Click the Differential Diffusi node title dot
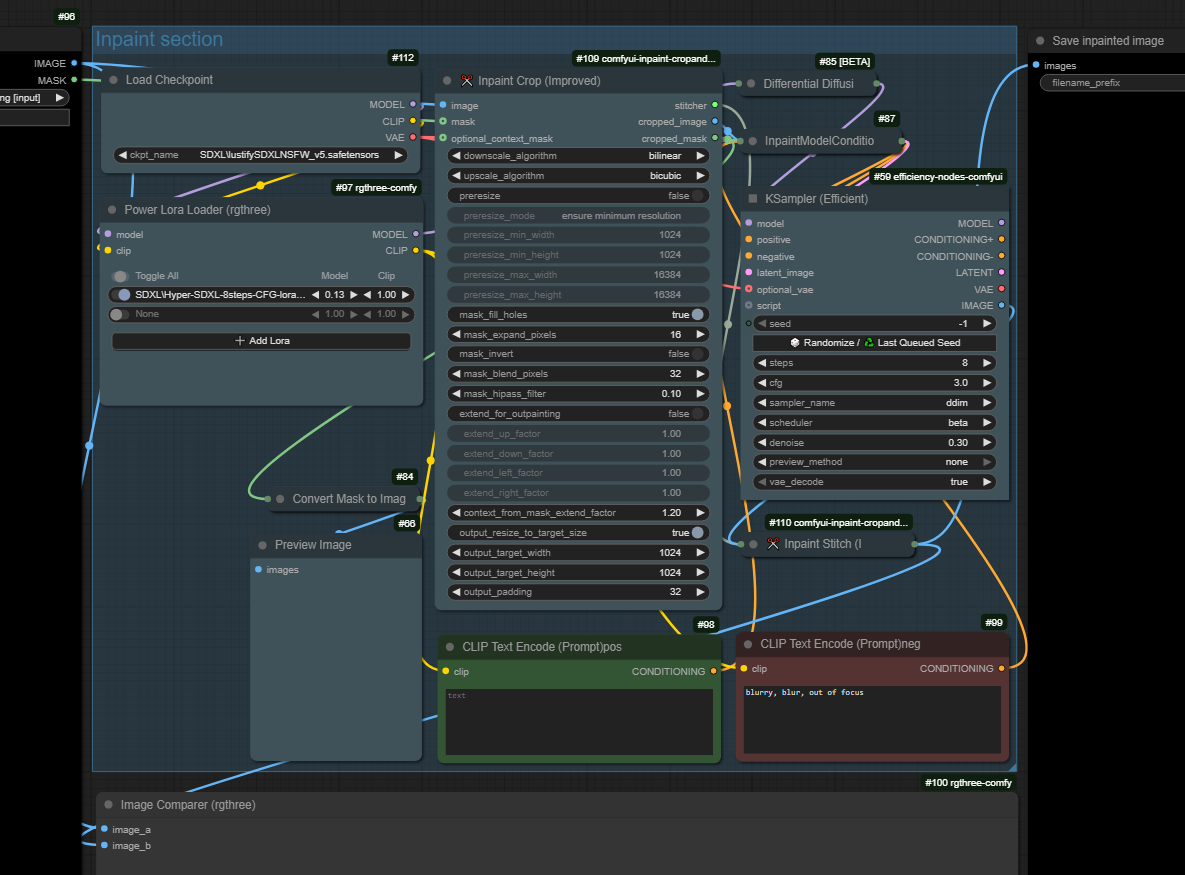 pyautogui.click(x=751, y=84)
